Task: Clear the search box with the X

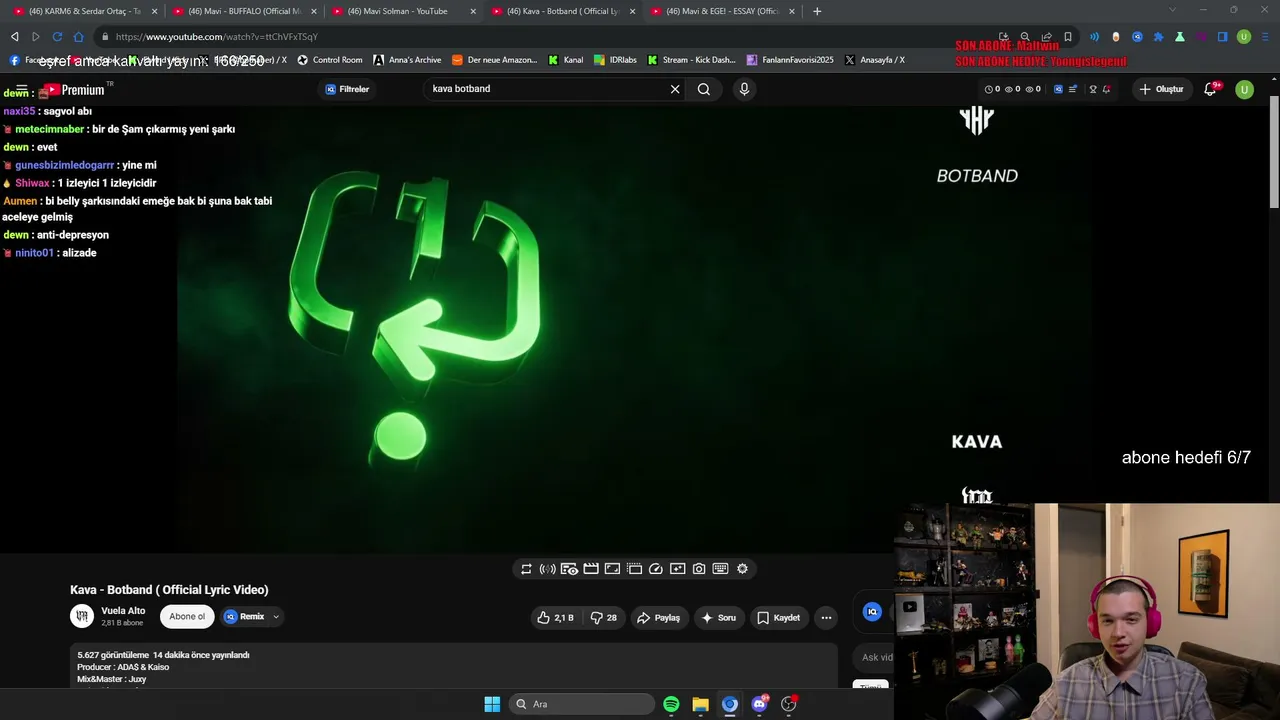Action: click(675, 89)
